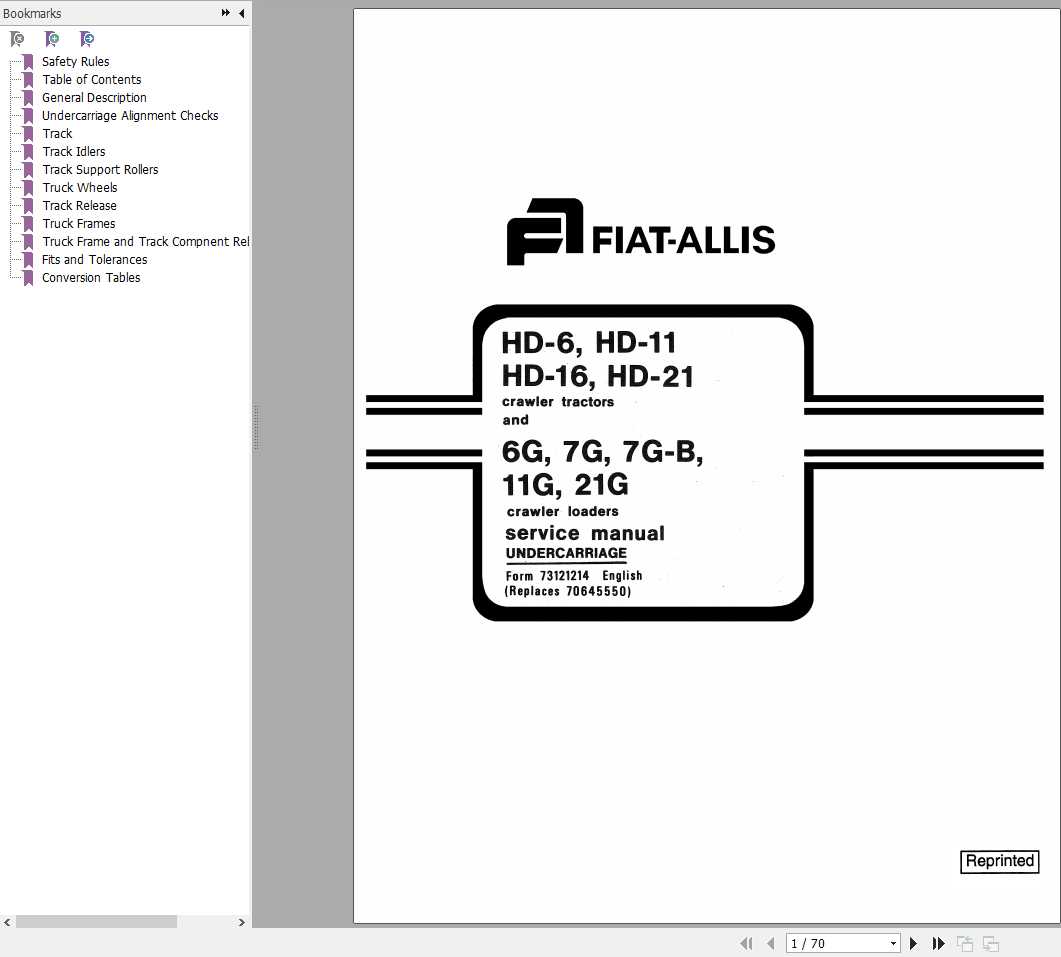The image size is (1061, 957).
Task: Collapse the Bookmarks panel with left triangle
Action: tap(242, 13)
